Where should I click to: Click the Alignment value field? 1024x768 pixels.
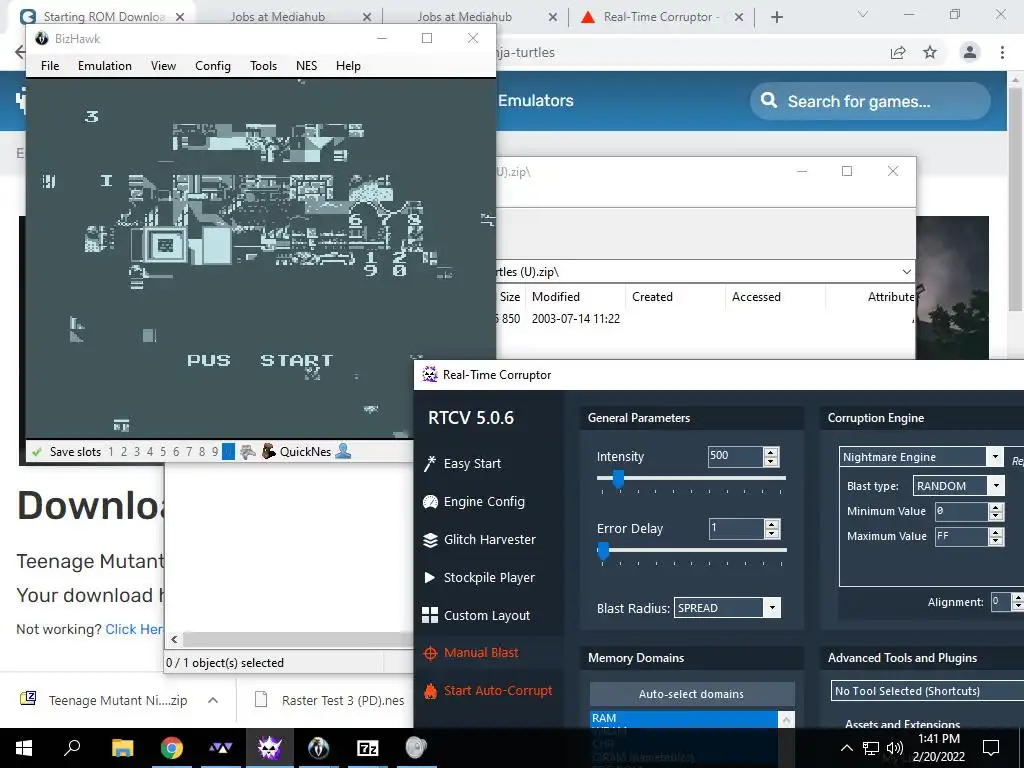point(1000,602)
